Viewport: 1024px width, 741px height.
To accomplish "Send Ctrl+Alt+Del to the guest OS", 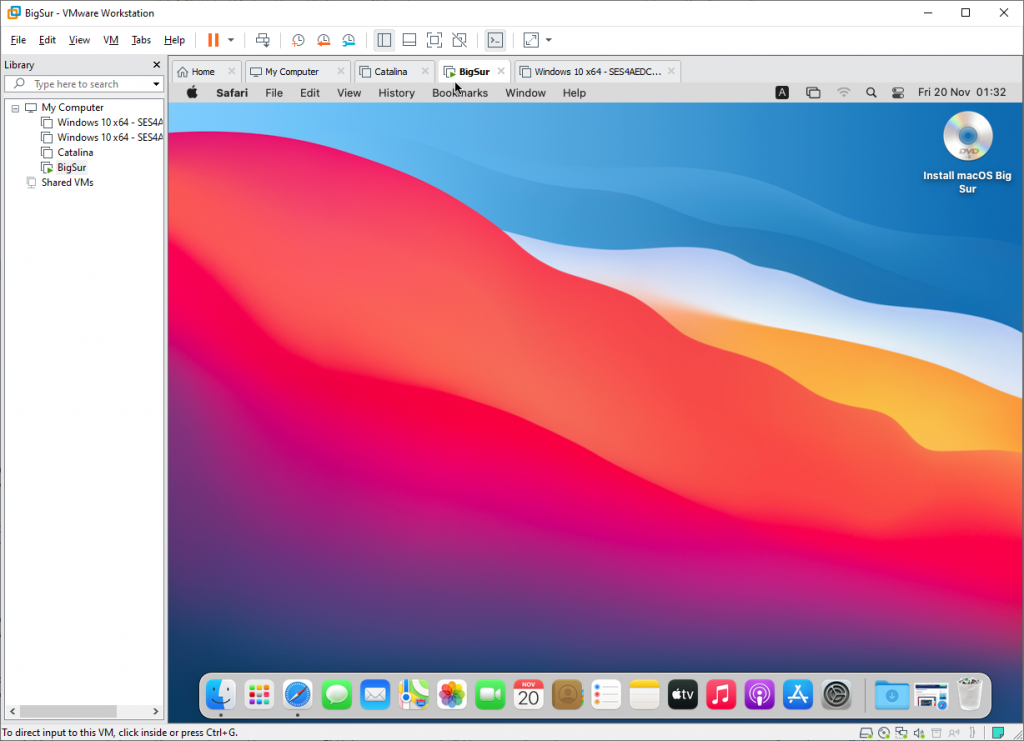I will (262, 40).
